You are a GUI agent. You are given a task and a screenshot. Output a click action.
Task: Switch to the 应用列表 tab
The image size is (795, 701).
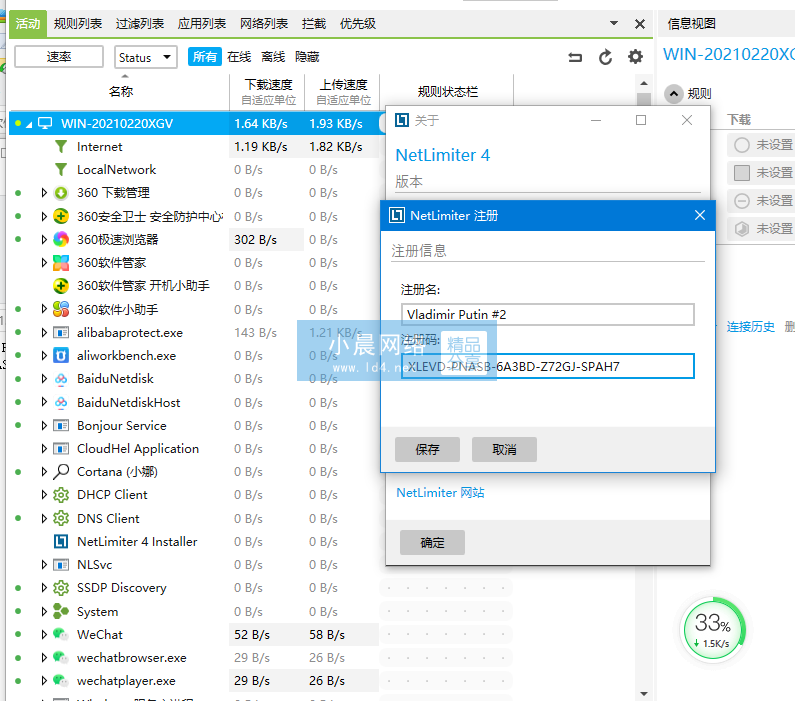(202, 23)
